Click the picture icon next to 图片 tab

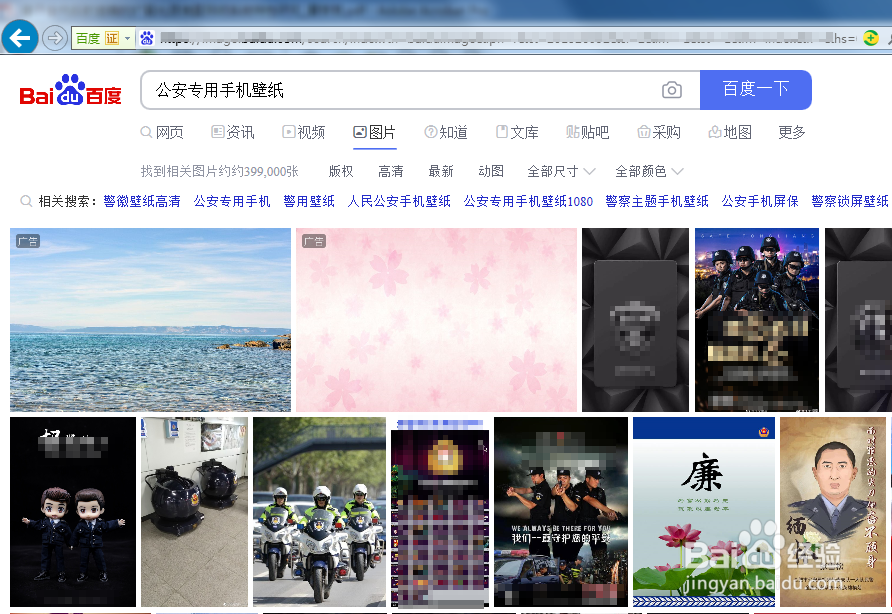tap(361, 132)
